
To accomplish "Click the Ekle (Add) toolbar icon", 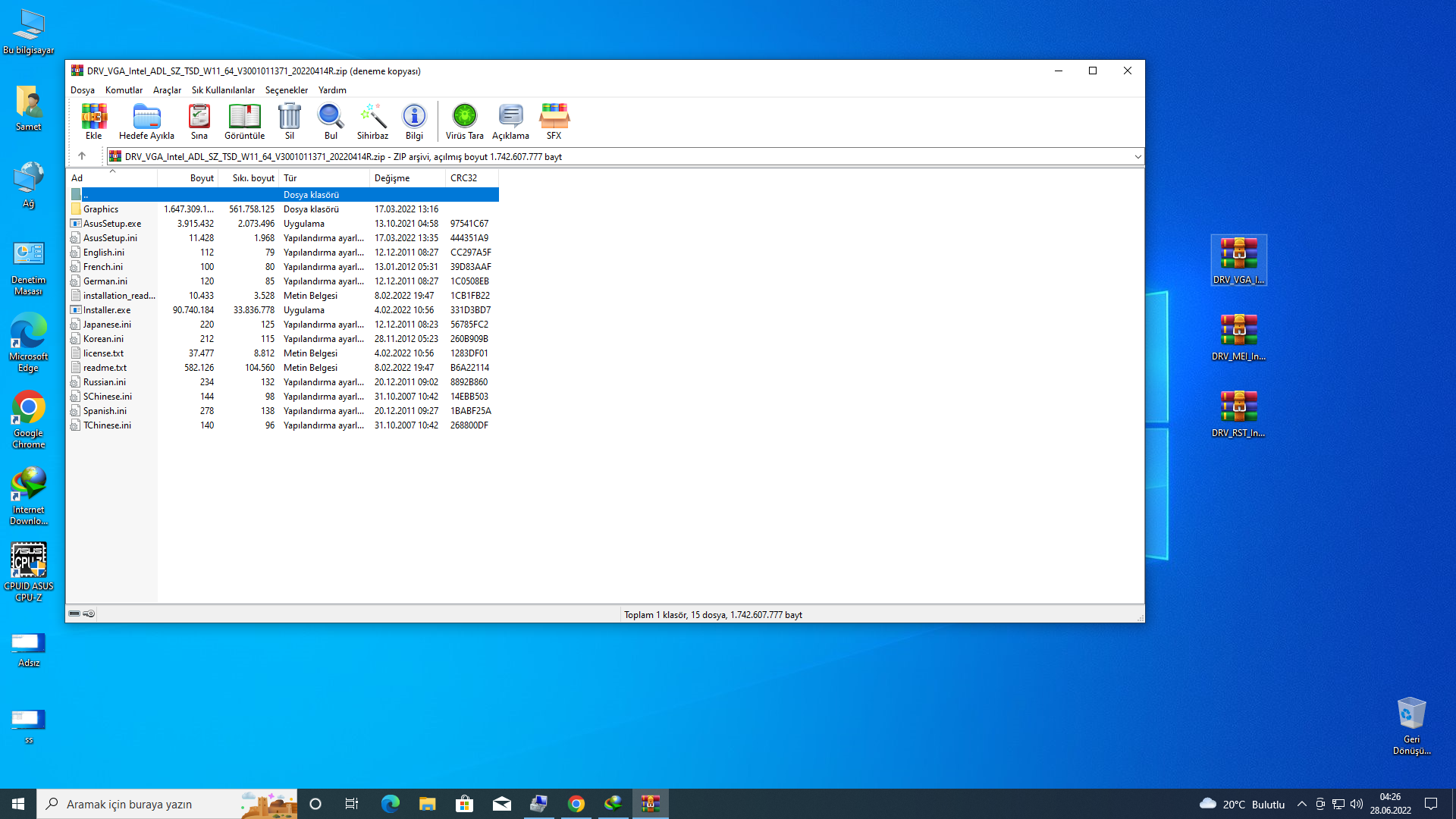I will [93, 121].
